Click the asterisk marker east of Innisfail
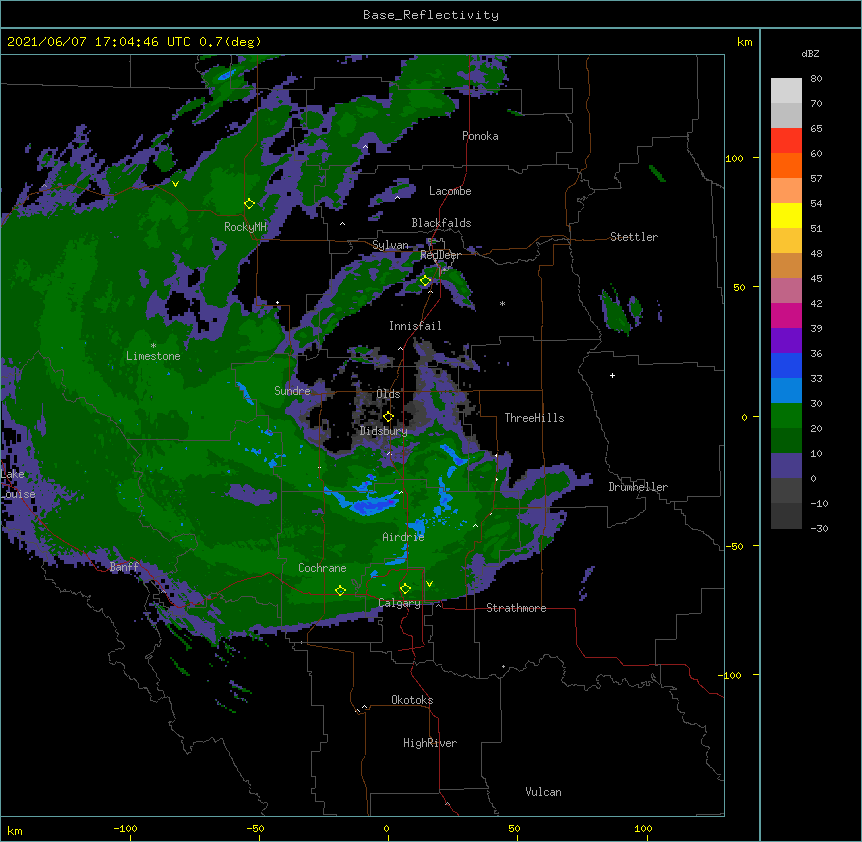 tap(502, 303)
